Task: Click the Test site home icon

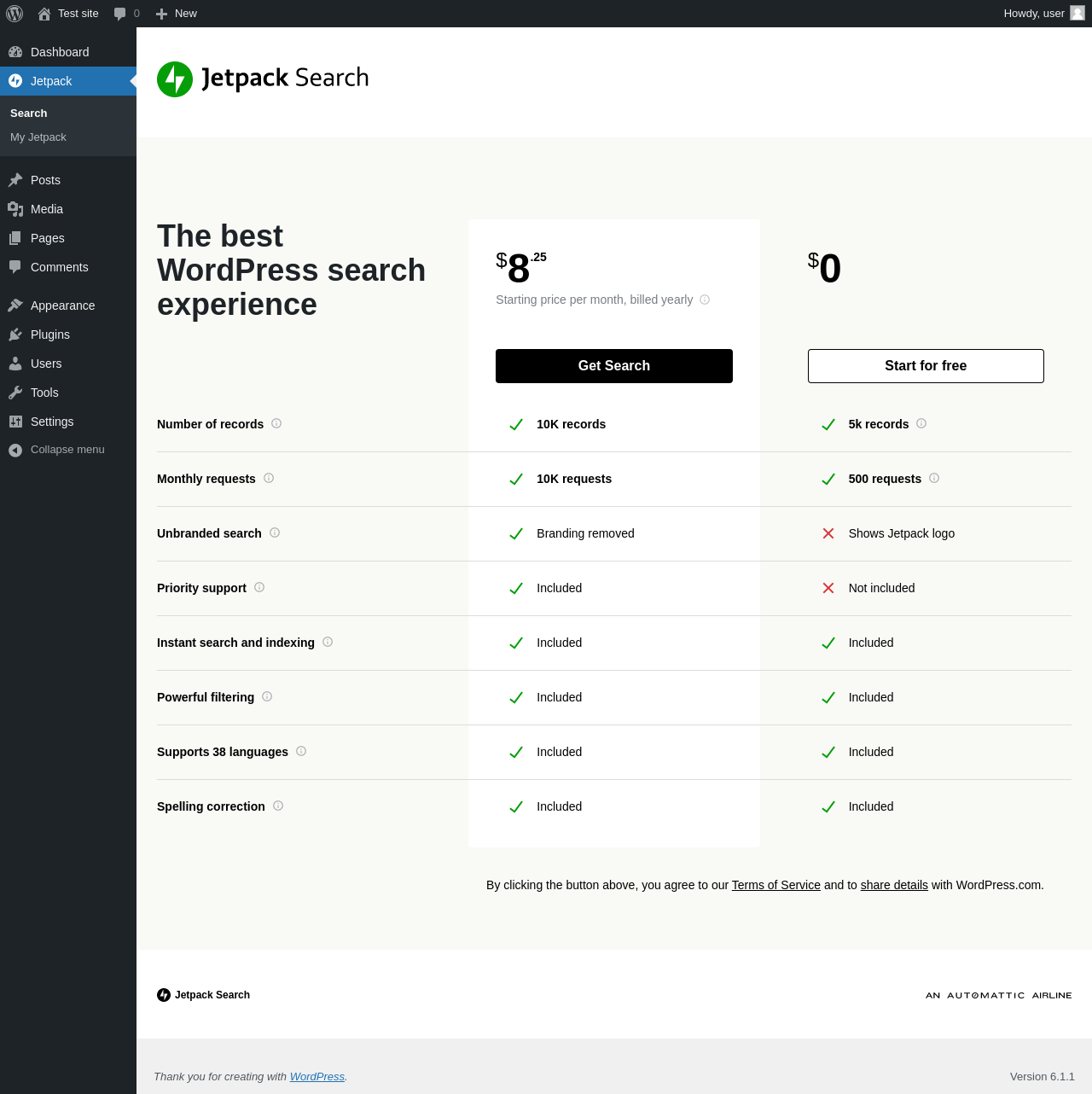Action: tap(44, 14)
